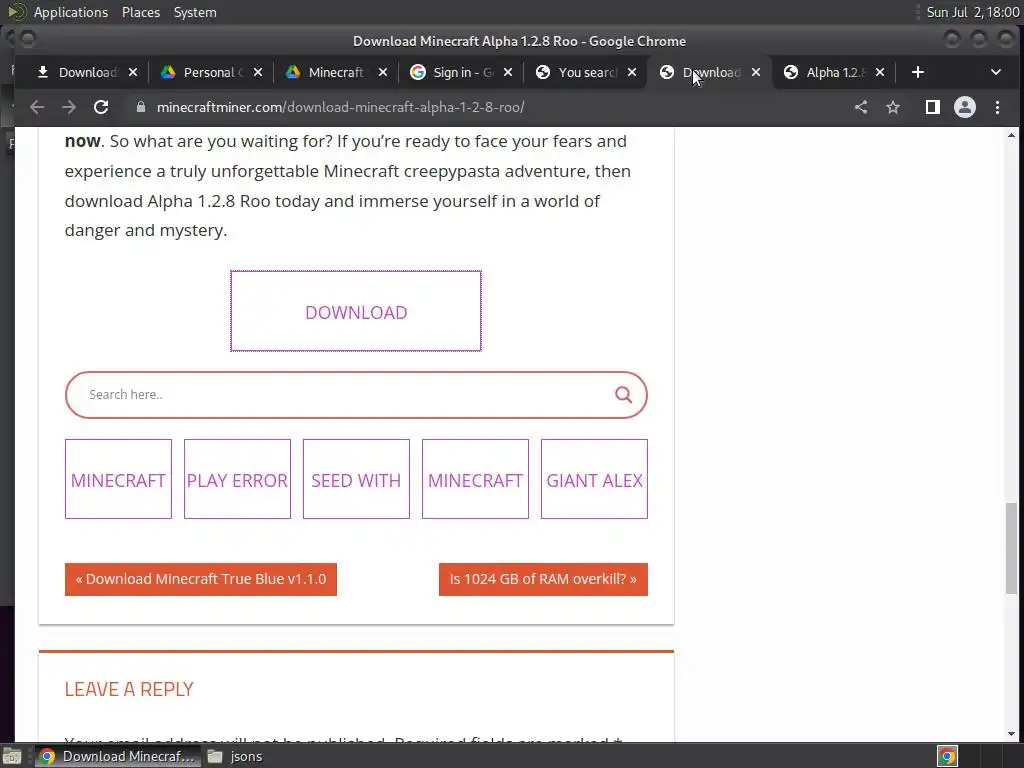Click the search magnifier icon
This screenshot has height=768, width=1024.
tap(623, 394)
